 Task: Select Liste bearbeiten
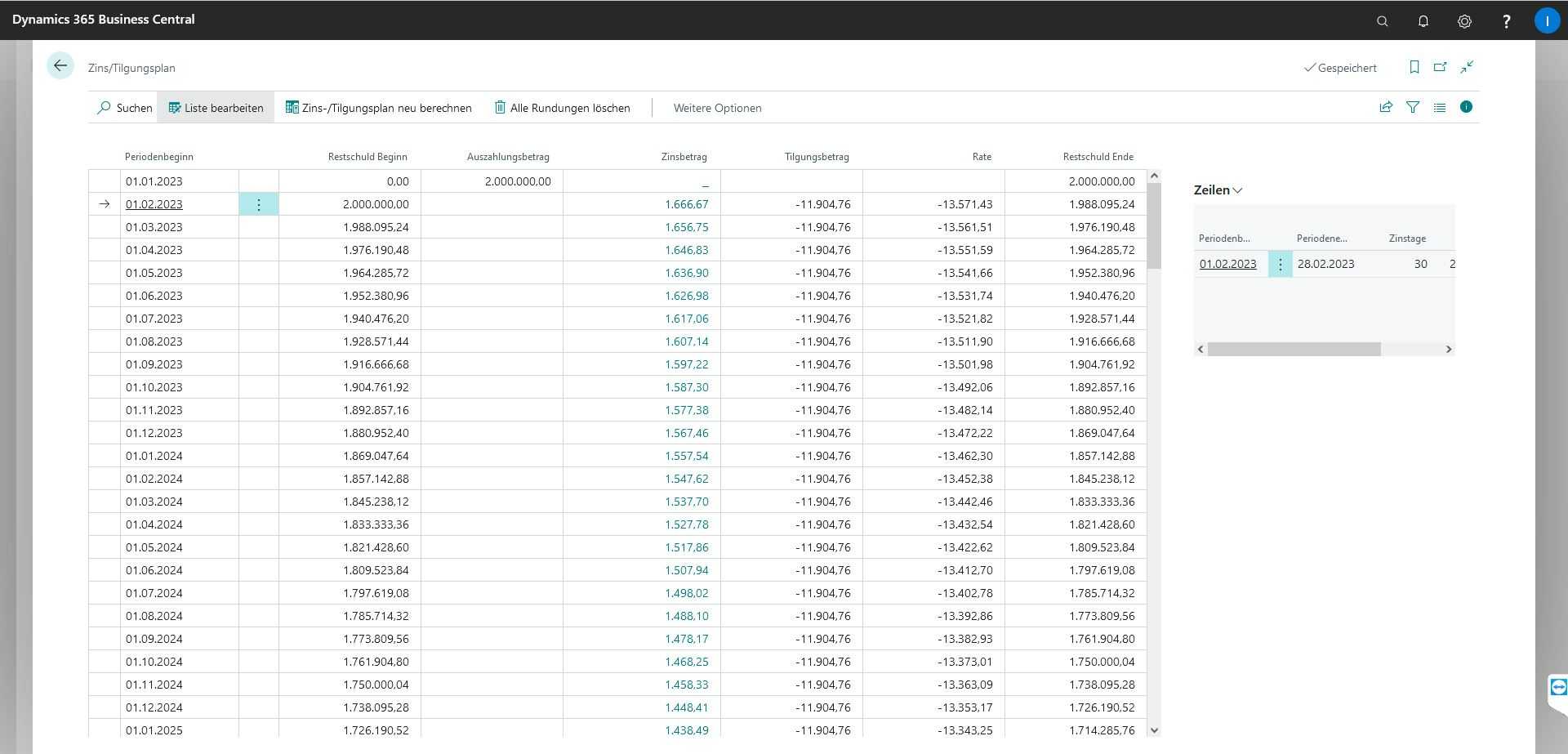[216, 108]
